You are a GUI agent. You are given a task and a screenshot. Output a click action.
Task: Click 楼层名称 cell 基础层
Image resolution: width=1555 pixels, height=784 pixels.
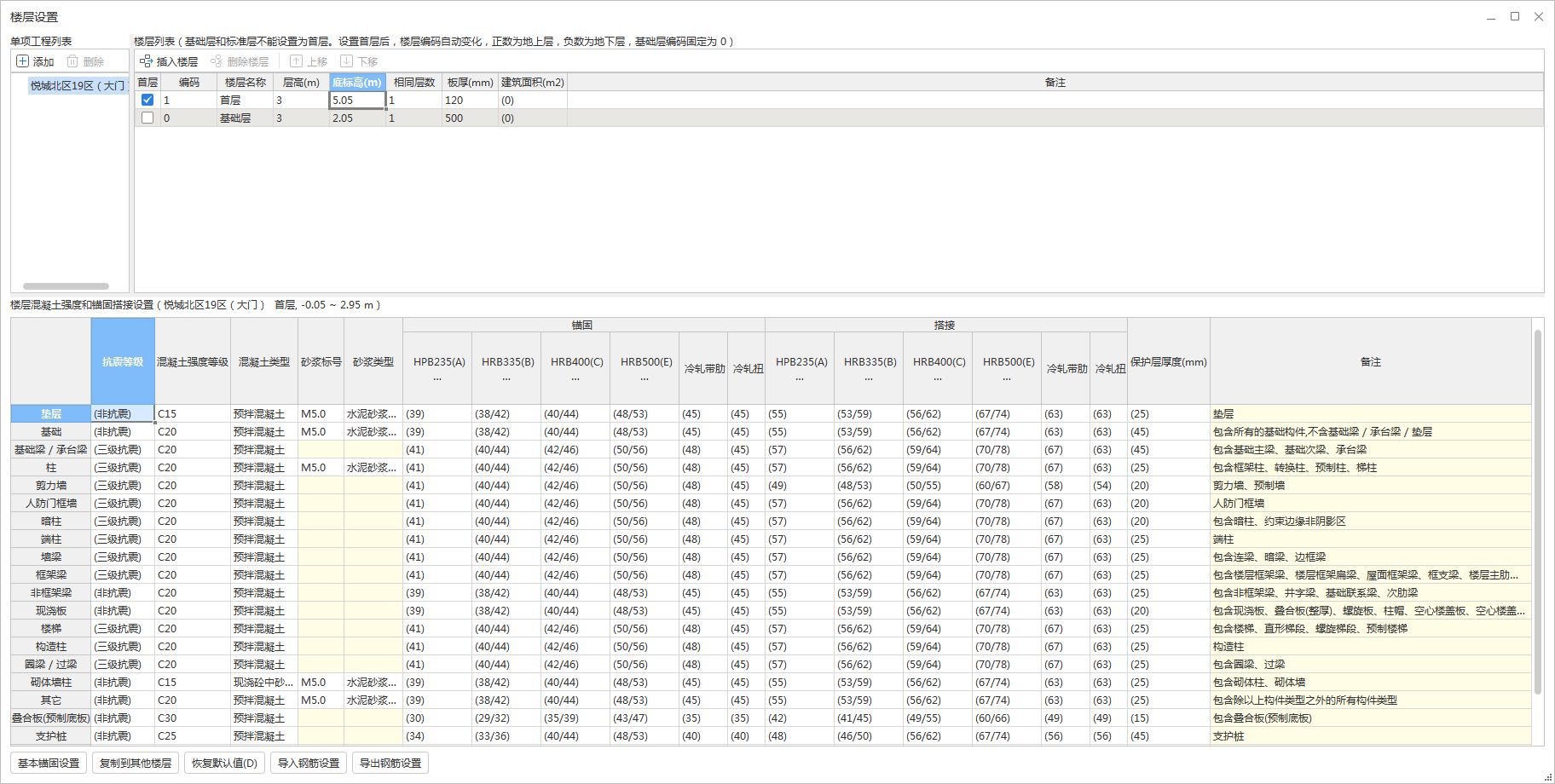[246, 118]
